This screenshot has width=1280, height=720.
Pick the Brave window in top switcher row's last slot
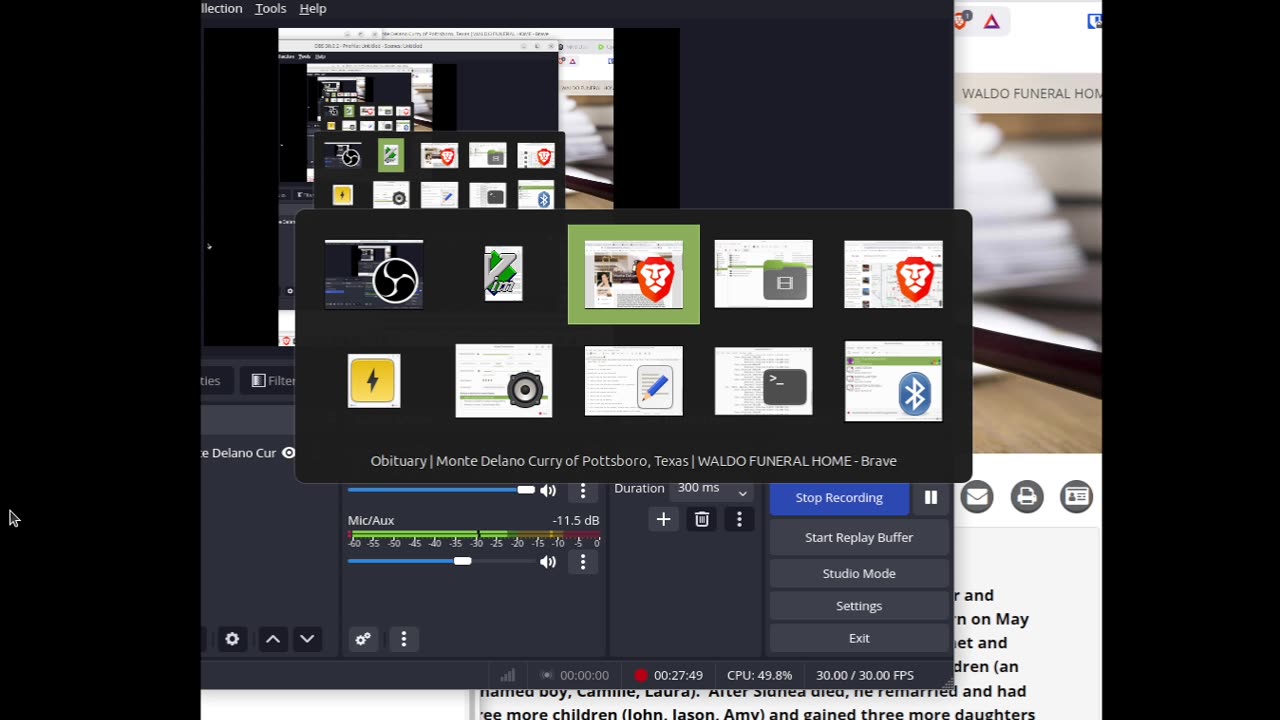tap(894, 274)
